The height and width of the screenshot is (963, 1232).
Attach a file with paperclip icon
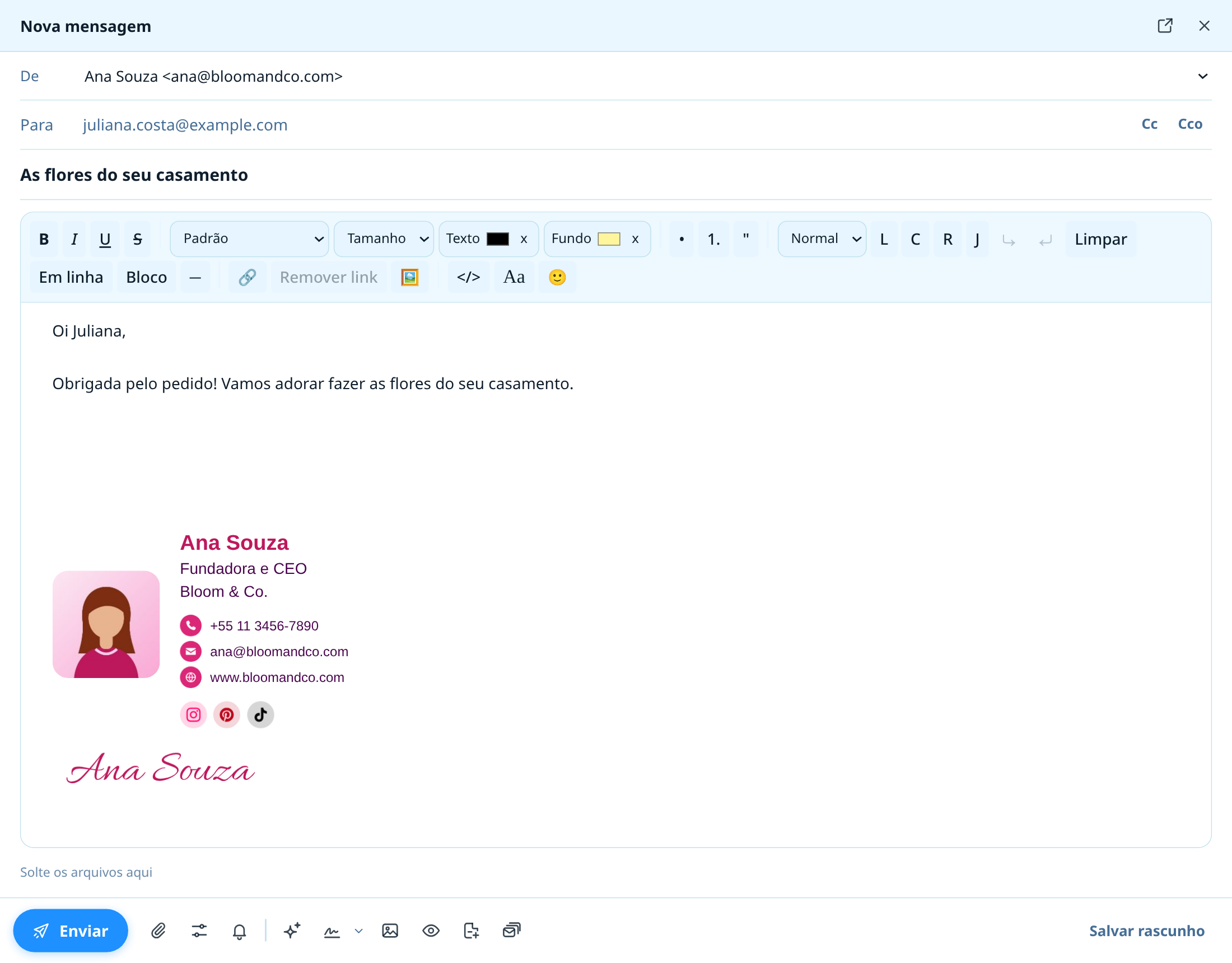point(158,931)
